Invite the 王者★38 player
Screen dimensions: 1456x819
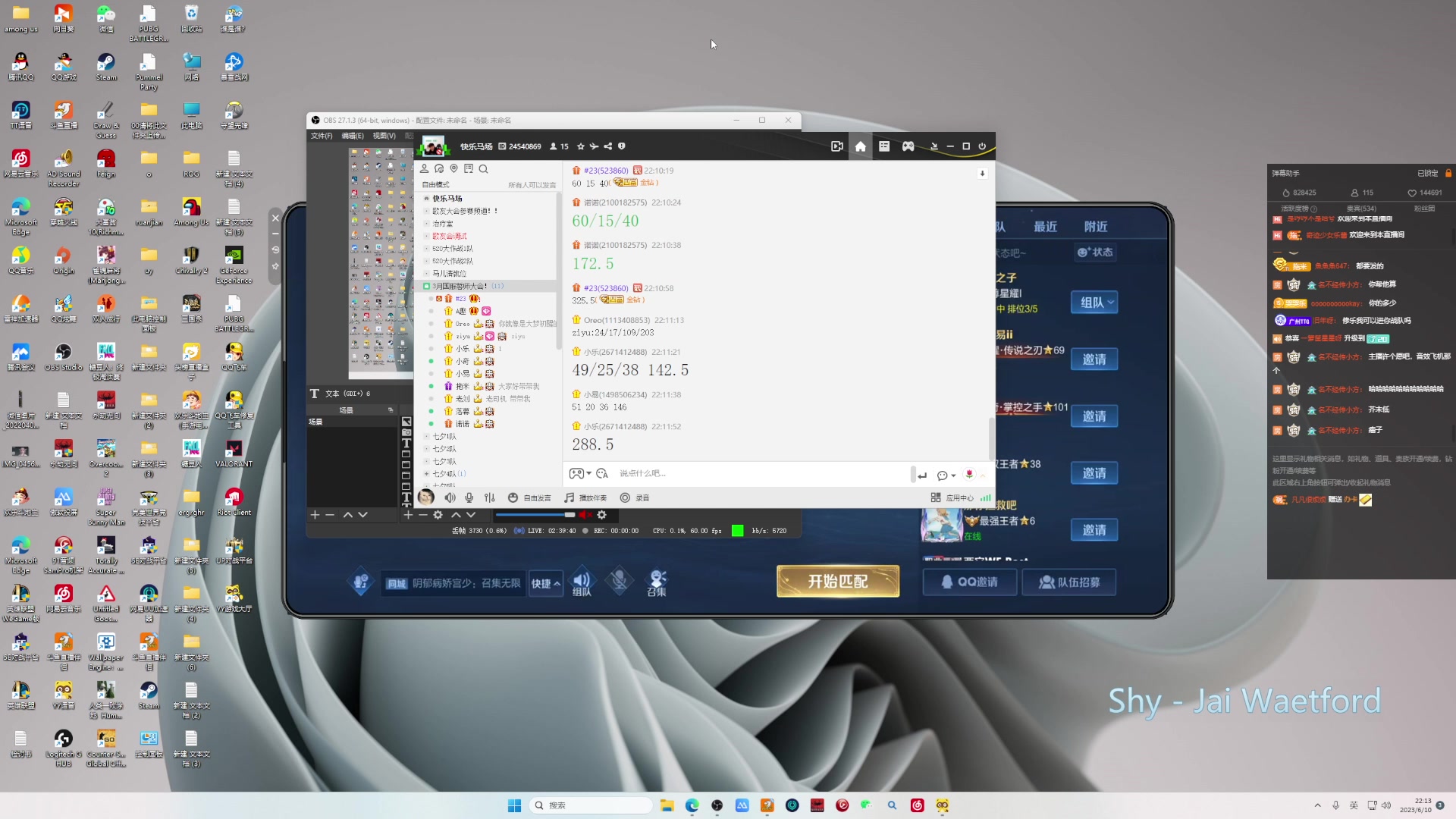[1094, 473]
